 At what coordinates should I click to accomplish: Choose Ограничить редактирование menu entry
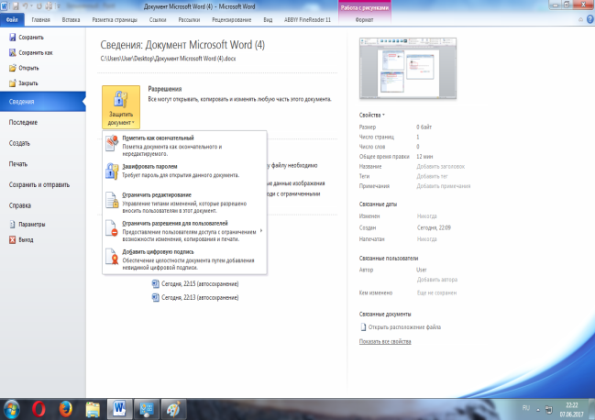pyautogui.click(x=184, y=202)
